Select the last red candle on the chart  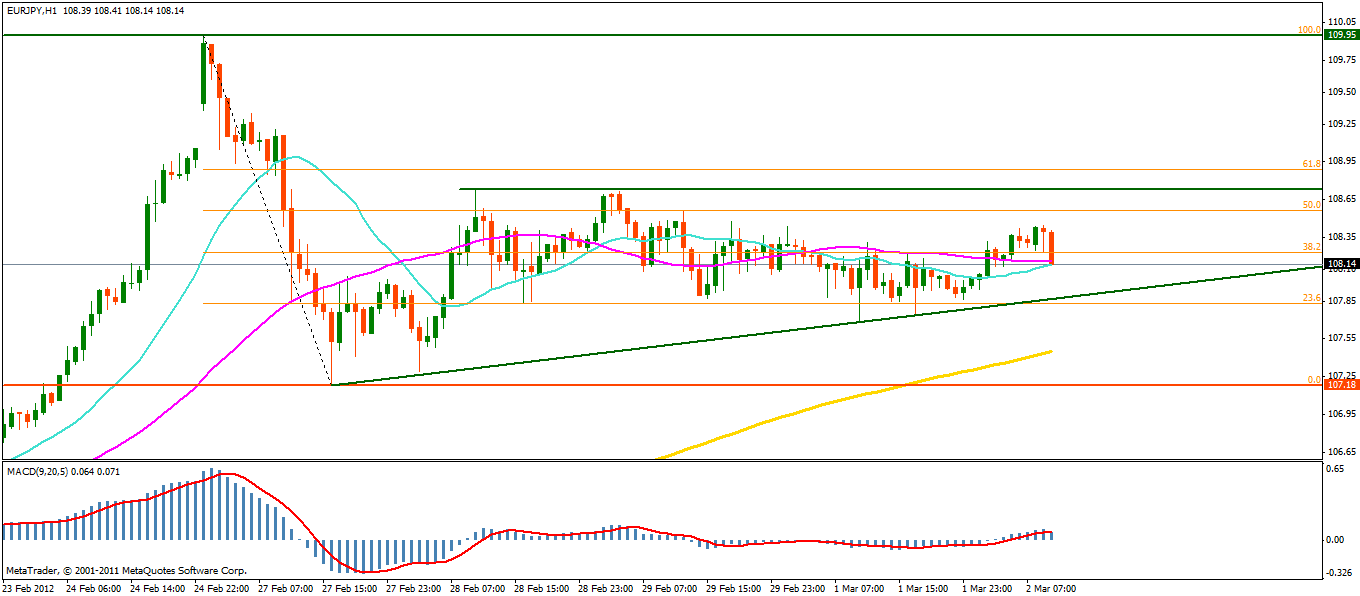pyautogui.click(x=1052, y=247)
